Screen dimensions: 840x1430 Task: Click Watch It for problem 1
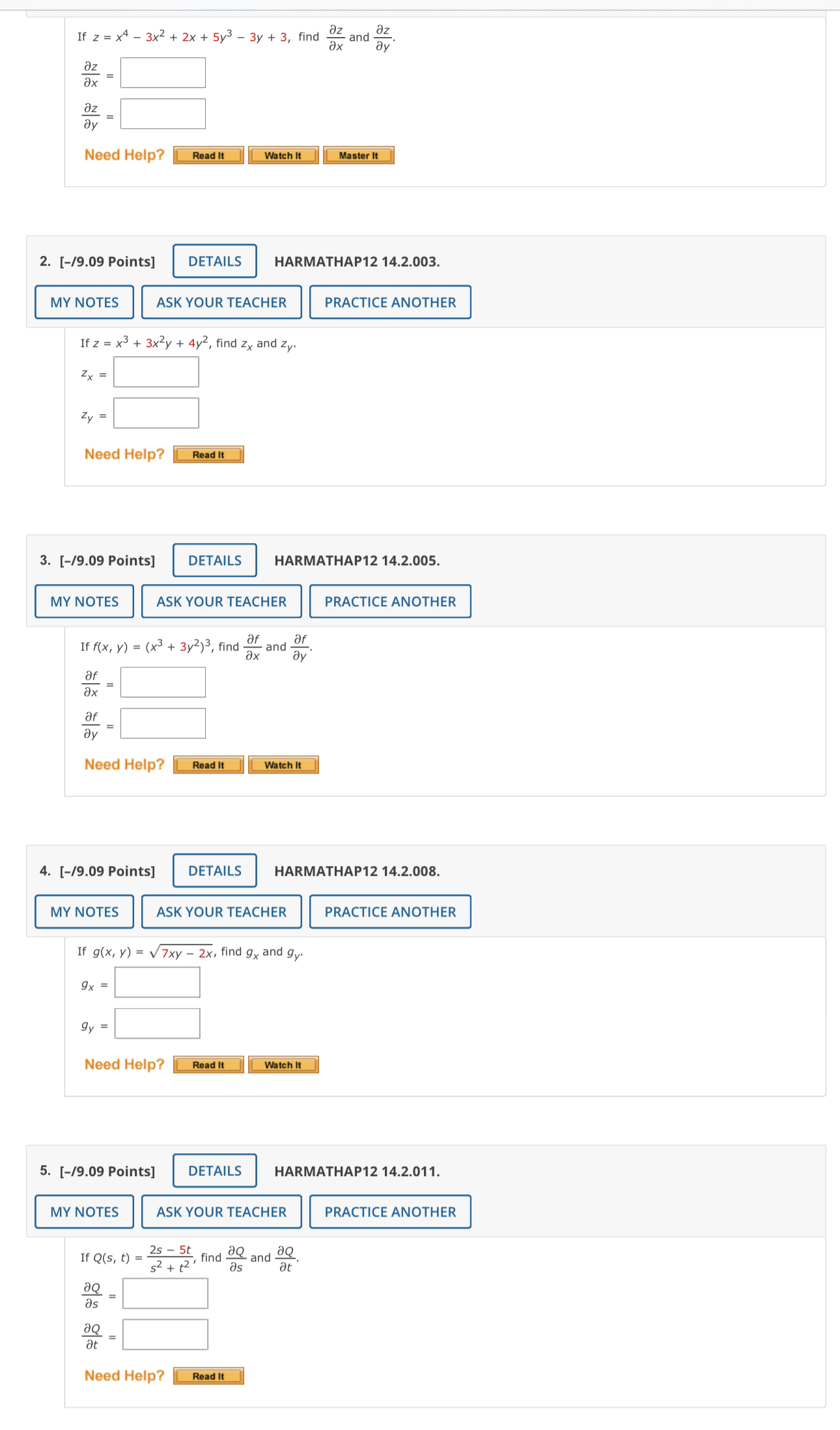(x=283, y=155)
